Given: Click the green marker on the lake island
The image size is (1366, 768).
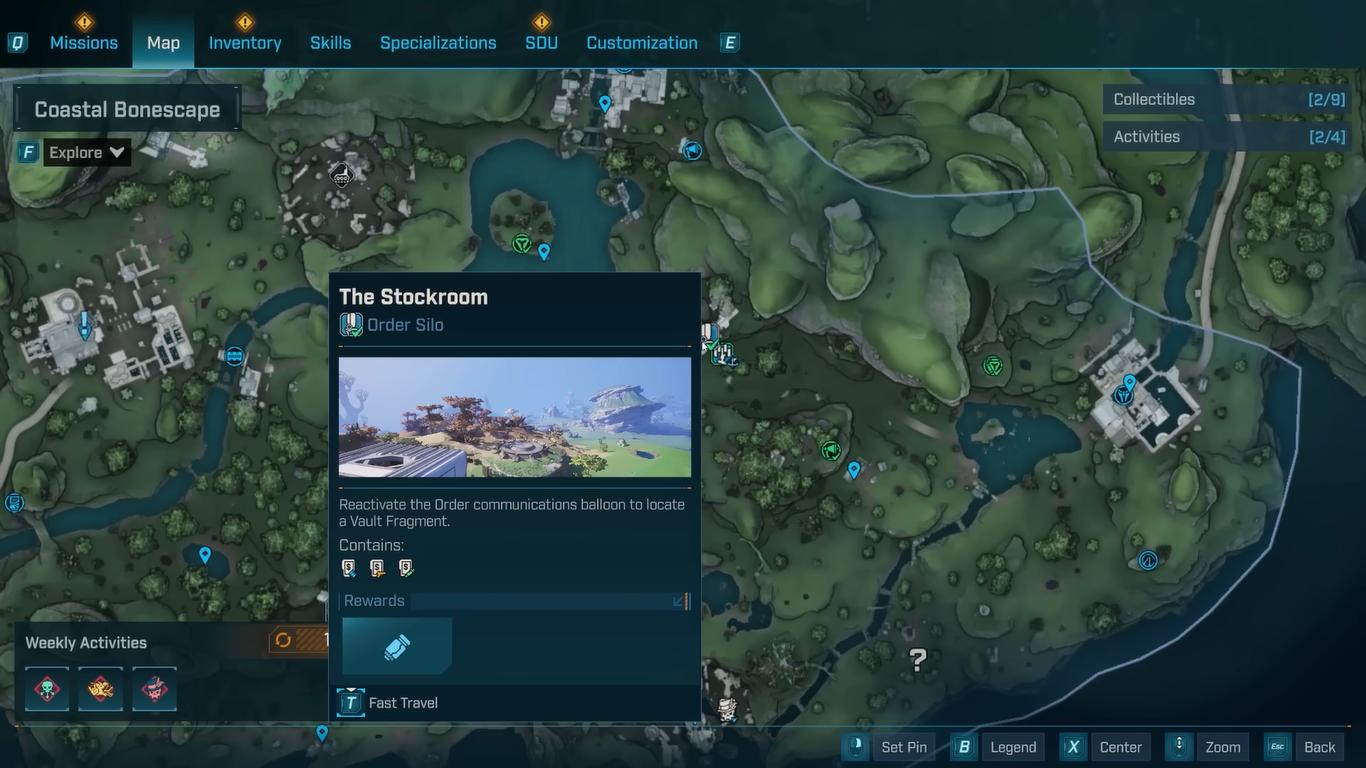Looking at the screenshot, I should [521, 243].
